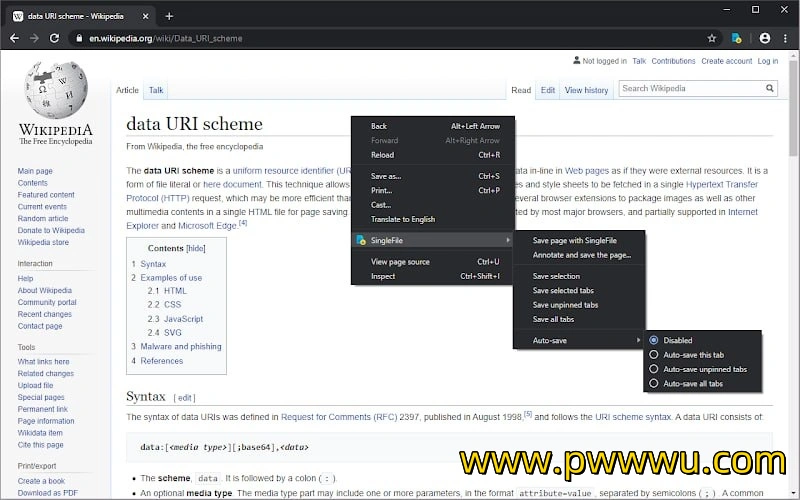Close the data URI scheme tab
800x500 pixels.
(145, 16)
